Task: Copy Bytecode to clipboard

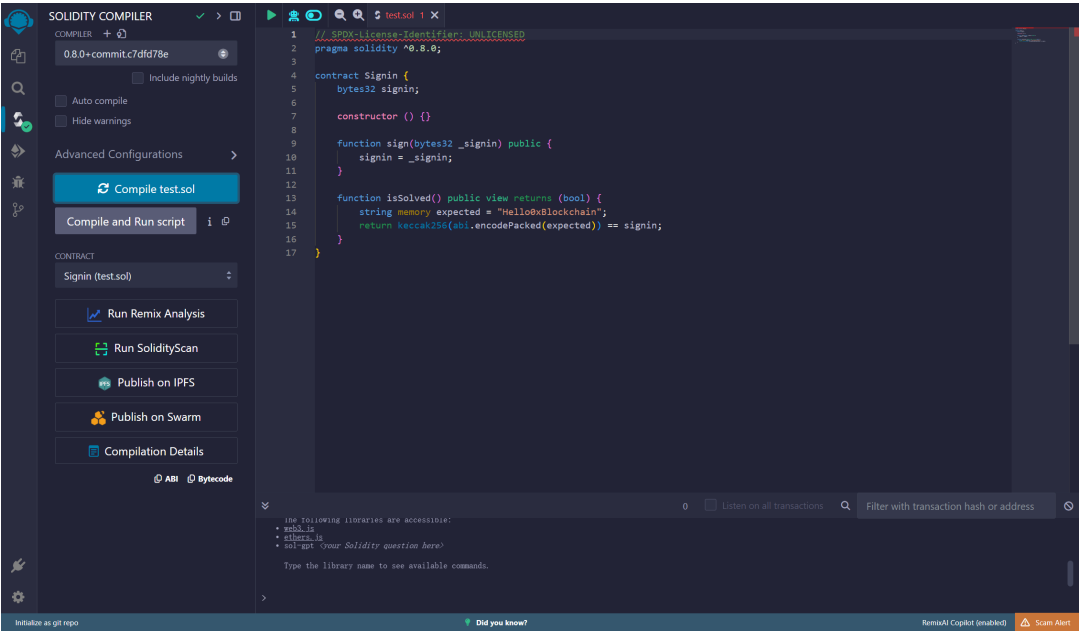Action: 210,479
